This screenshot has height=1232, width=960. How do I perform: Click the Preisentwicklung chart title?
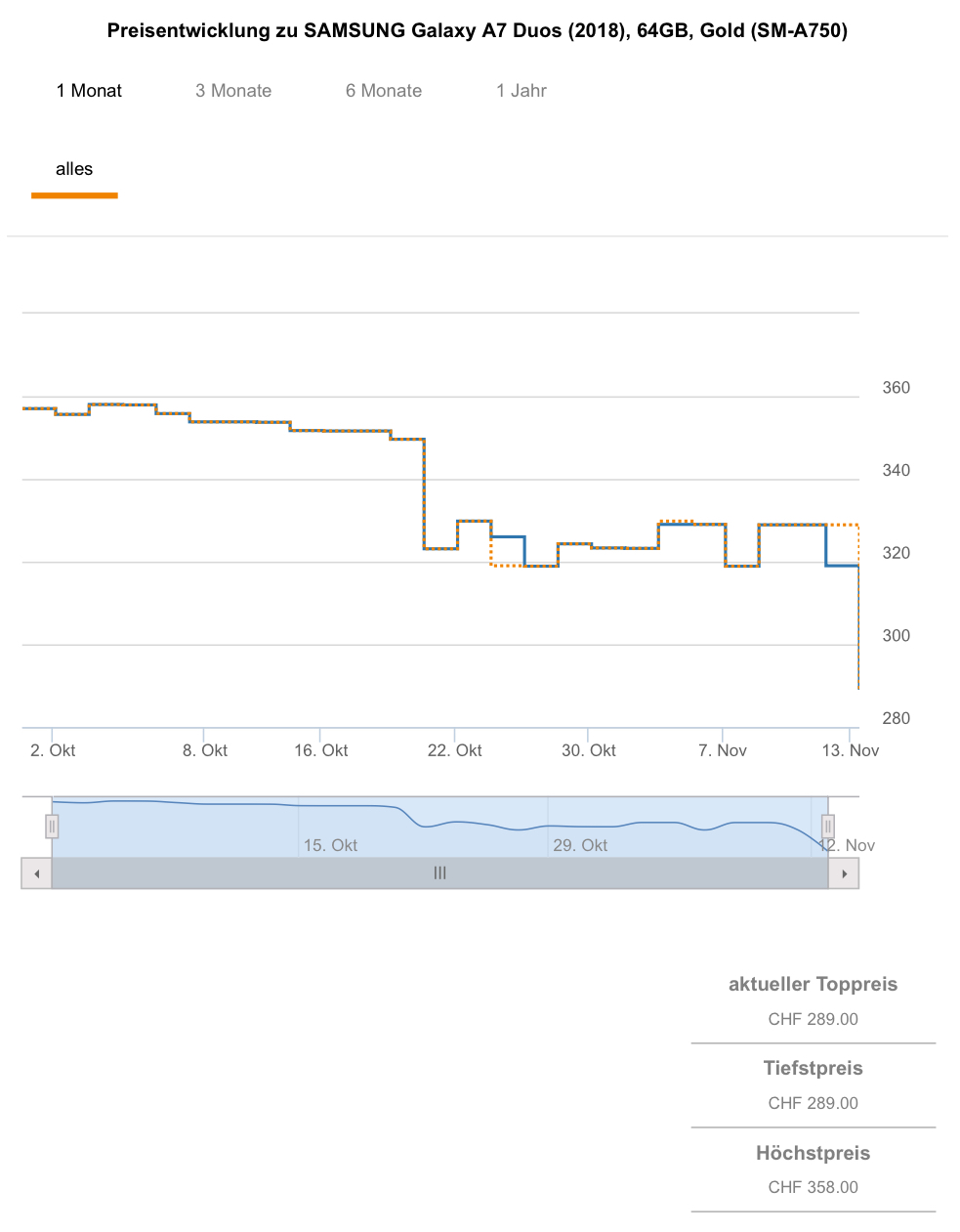(478, 30)
